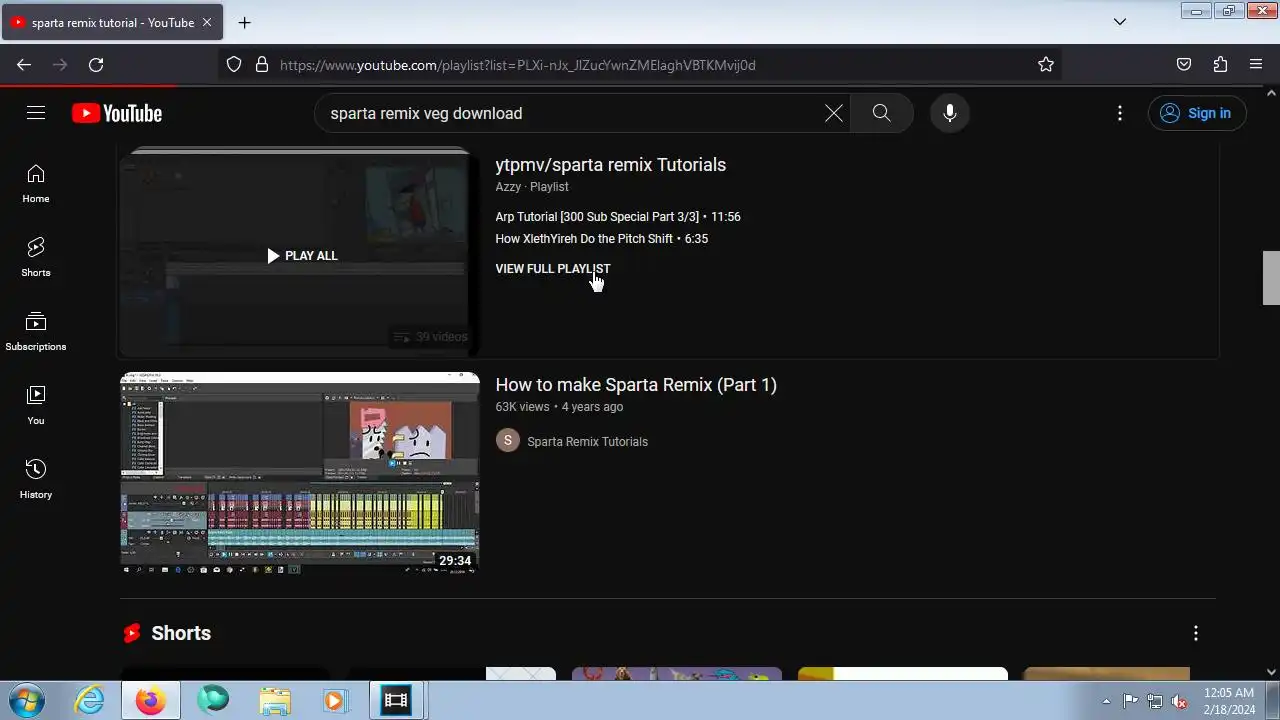Open the ytpmv/sparta remix Tutorials playlist title

[x=610, y=165]
